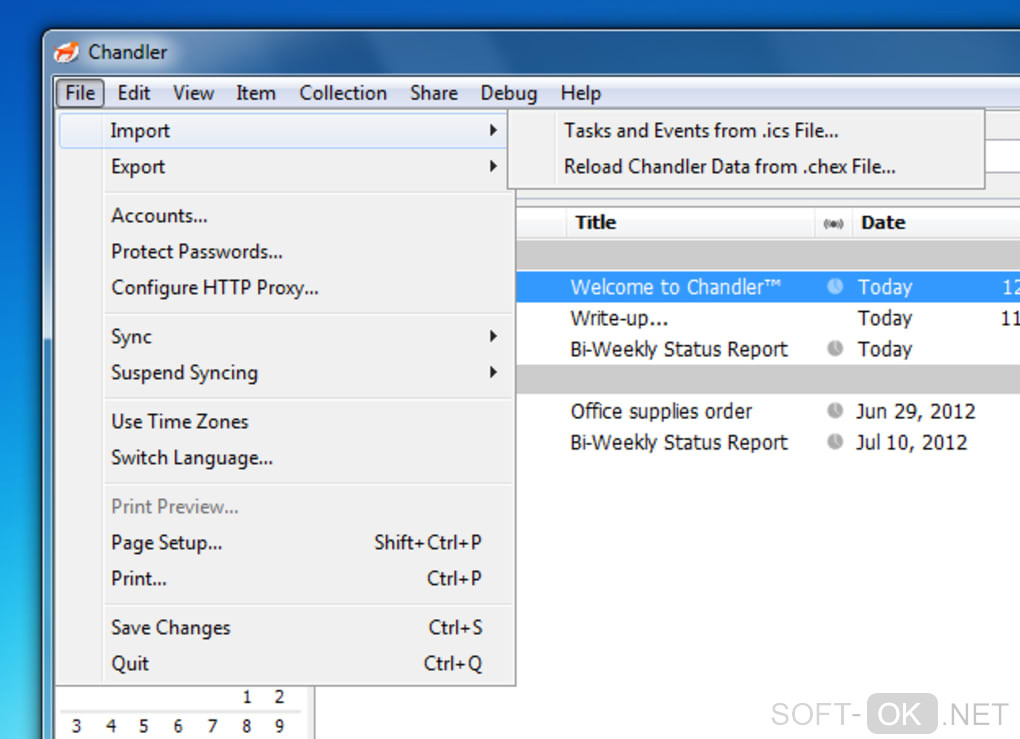This screenshot has width=1020, height=739.
Task: Pick day 7 in the mini calendar
Action: [x=212, y=726]
